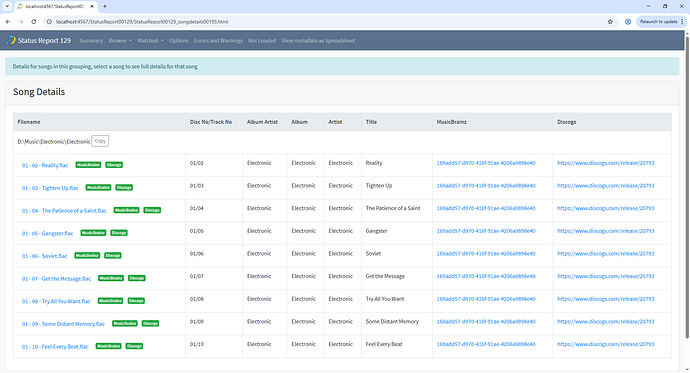Copy the folder path with the Copy button
This screenshot has height=373, width=690.
(100, 141)
